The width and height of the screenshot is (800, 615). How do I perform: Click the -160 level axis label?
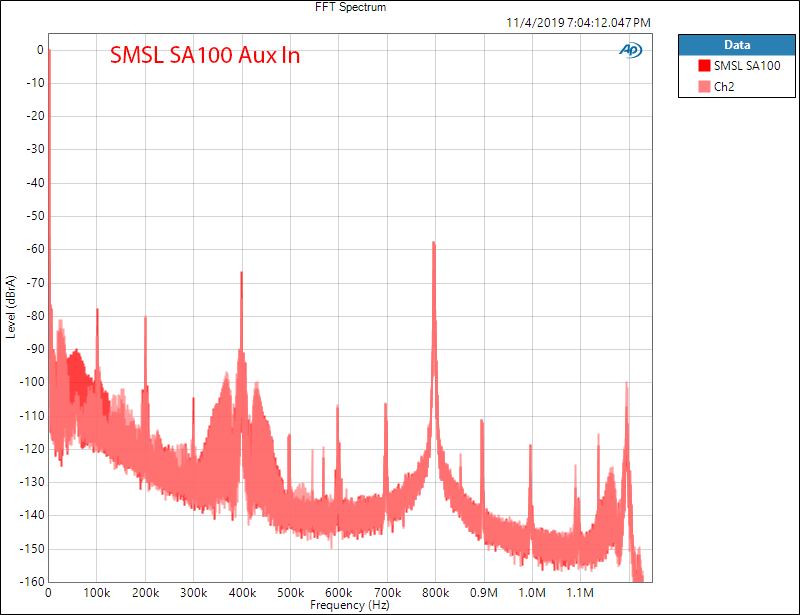click(x=32, y=581)
